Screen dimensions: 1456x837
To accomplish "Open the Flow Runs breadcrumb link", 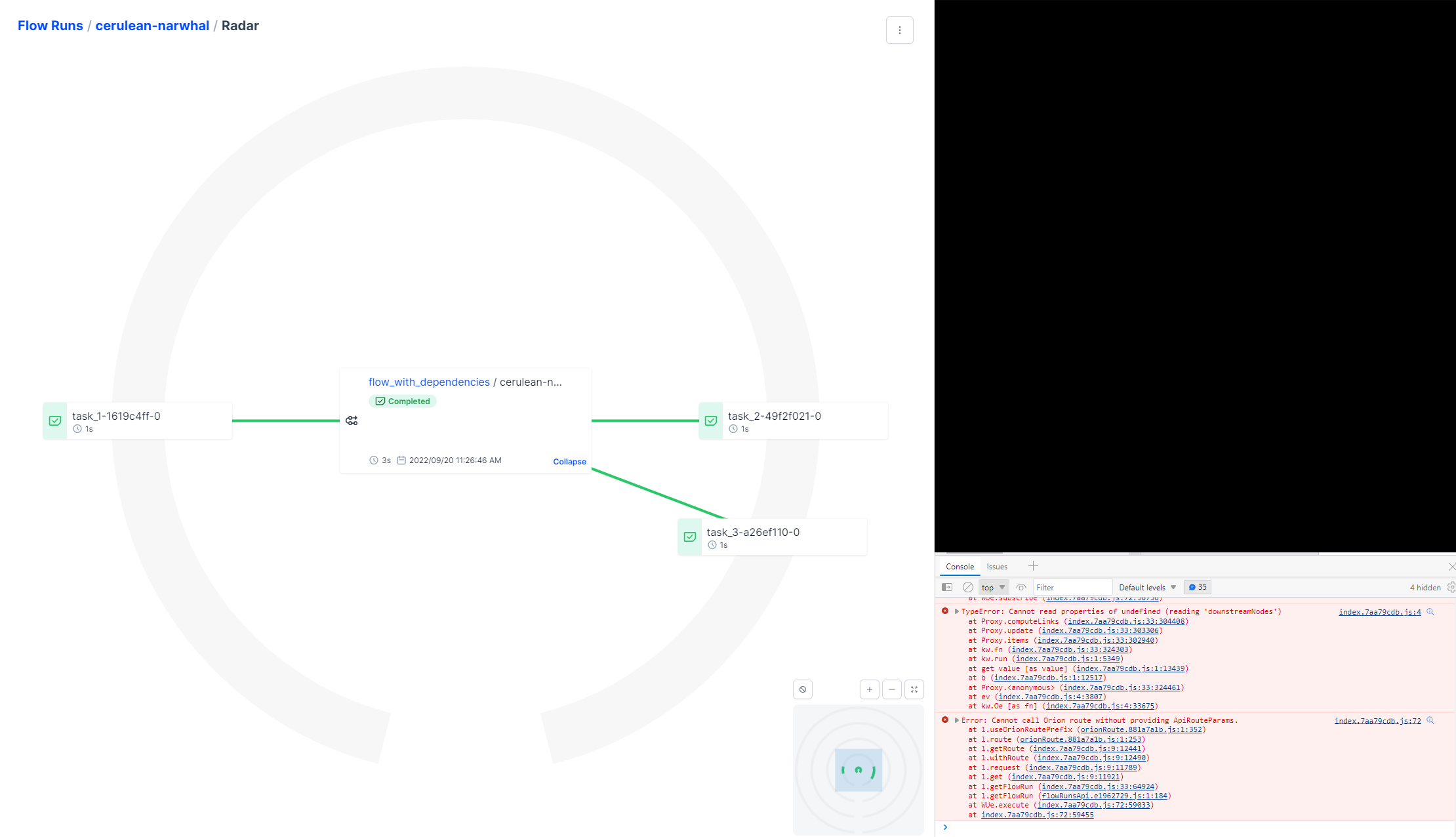I will [x=50, y=26].
